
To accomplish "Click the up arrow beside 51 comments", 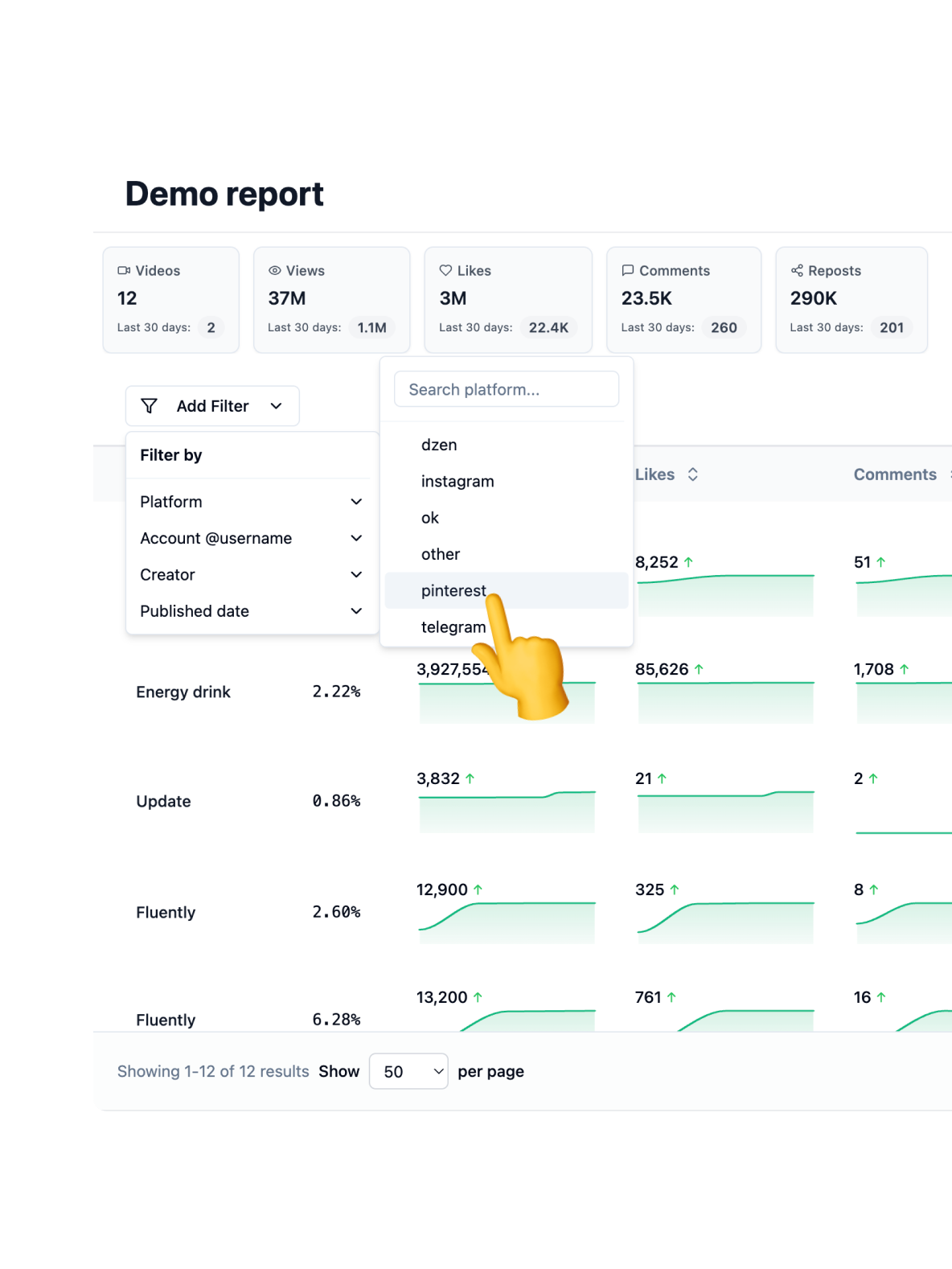I will (880, 562).
